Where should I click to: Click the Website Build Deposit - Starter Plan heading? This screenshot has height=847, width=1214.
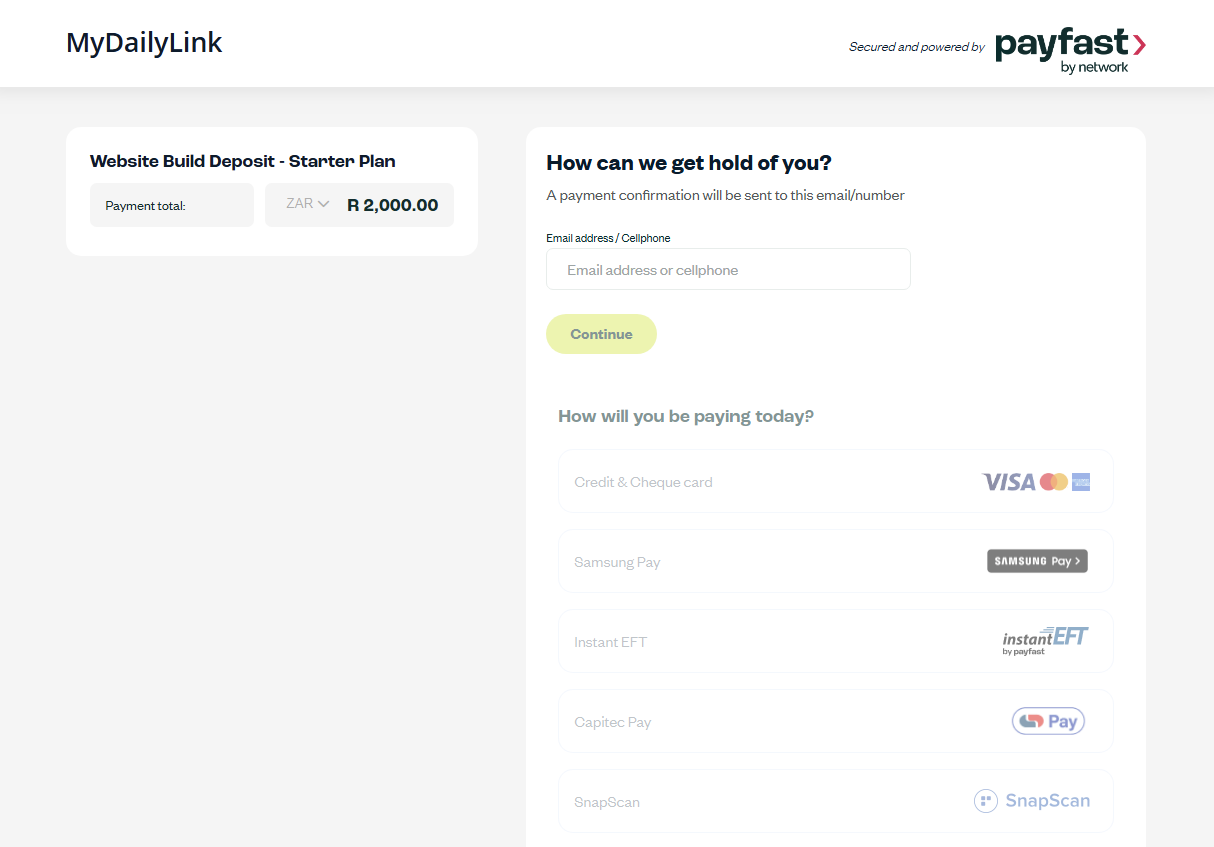[x=243, y=161]
